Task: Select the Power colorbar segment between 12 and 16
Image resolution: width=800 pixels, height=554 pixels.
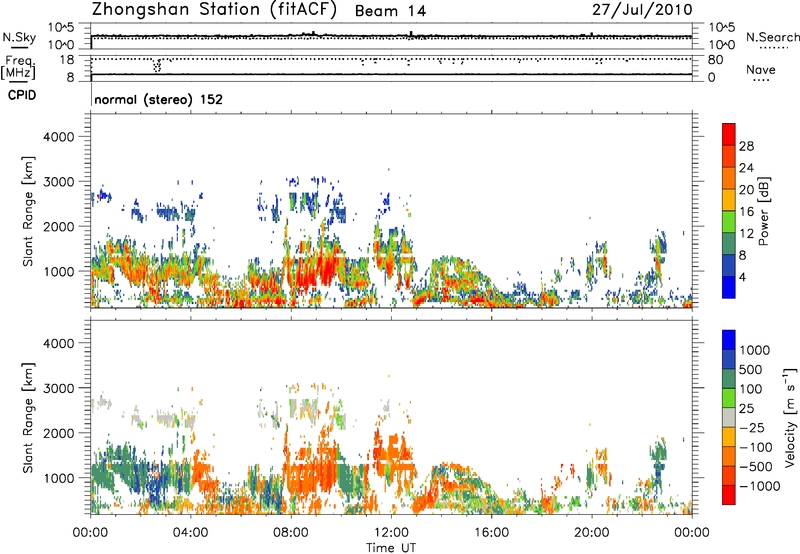Action: 729,222
